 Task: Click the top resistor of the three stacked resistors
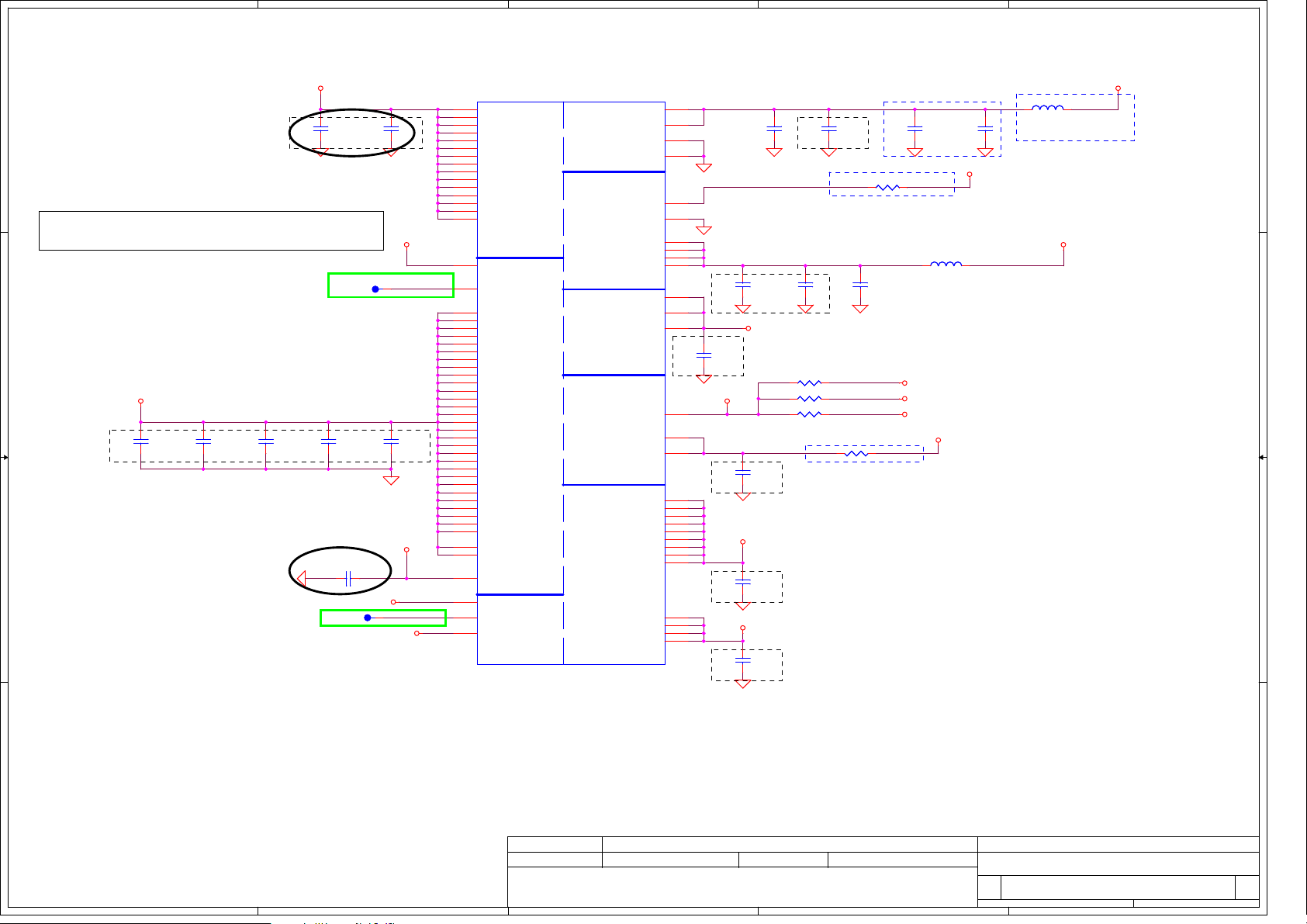pos(809,383)
